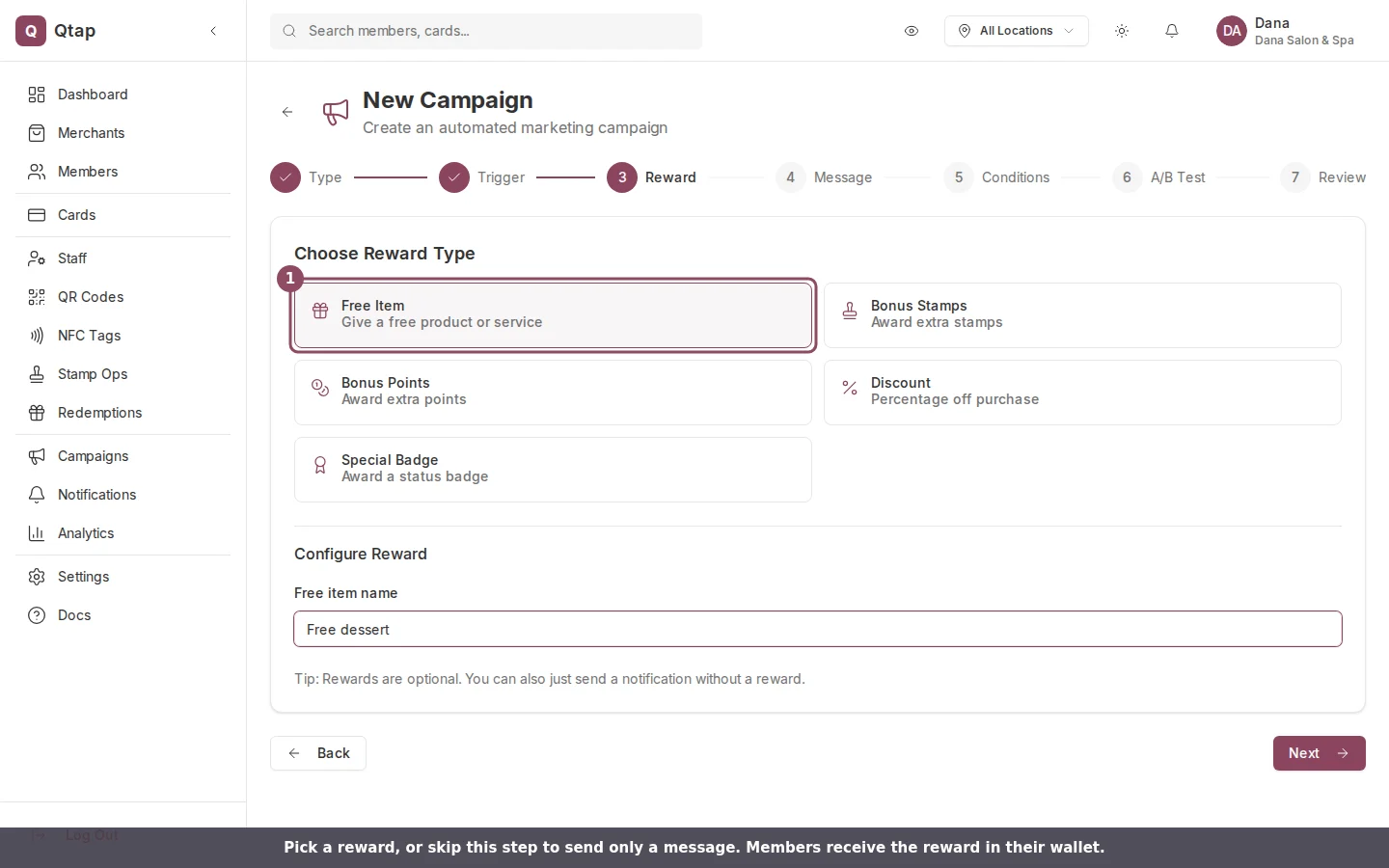Go to Redemptions
1389x868 pixels.
click(x=123, y=413)
